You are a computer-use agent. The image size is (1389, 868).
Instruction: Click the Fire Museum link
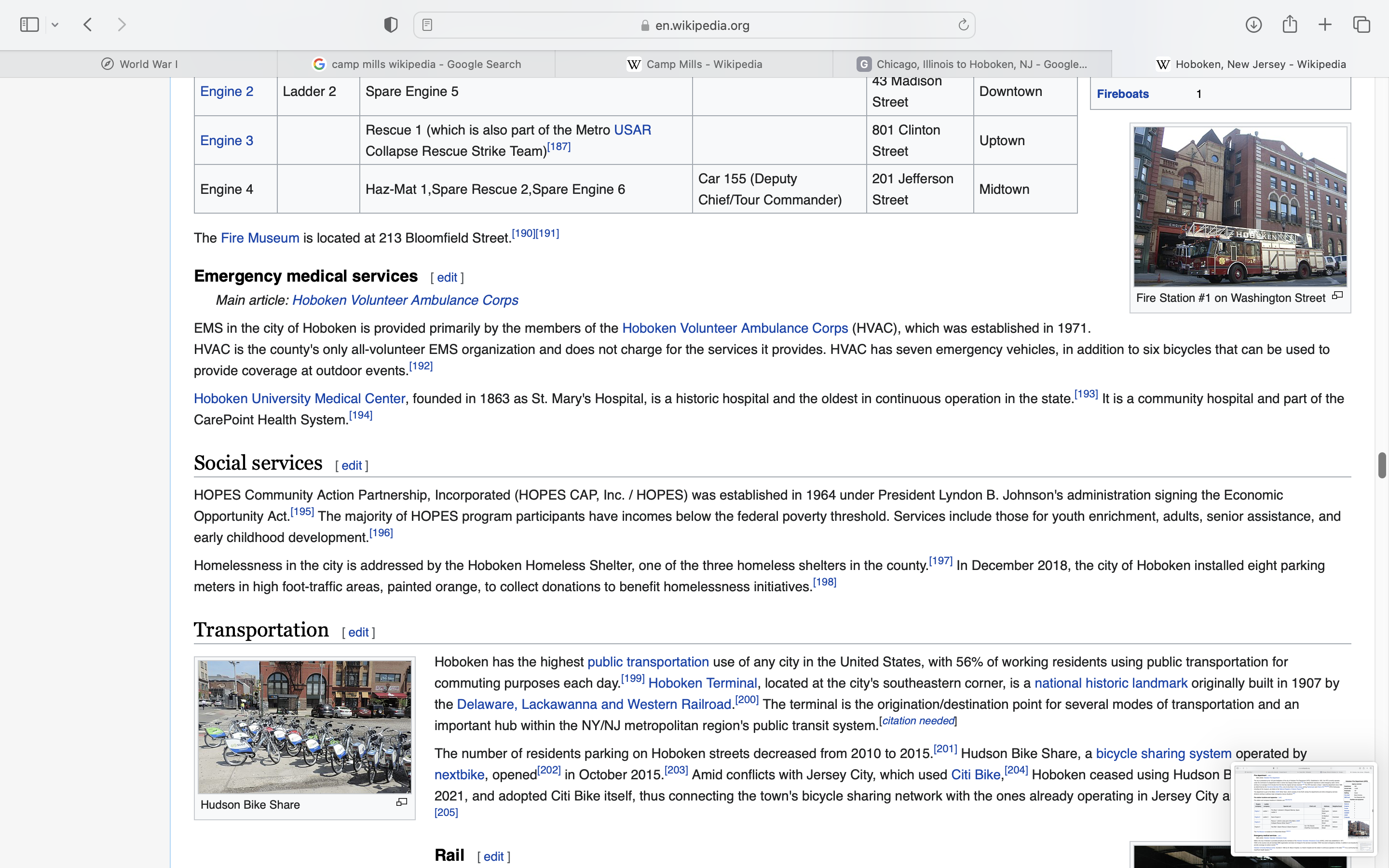[x=260, y=238]
